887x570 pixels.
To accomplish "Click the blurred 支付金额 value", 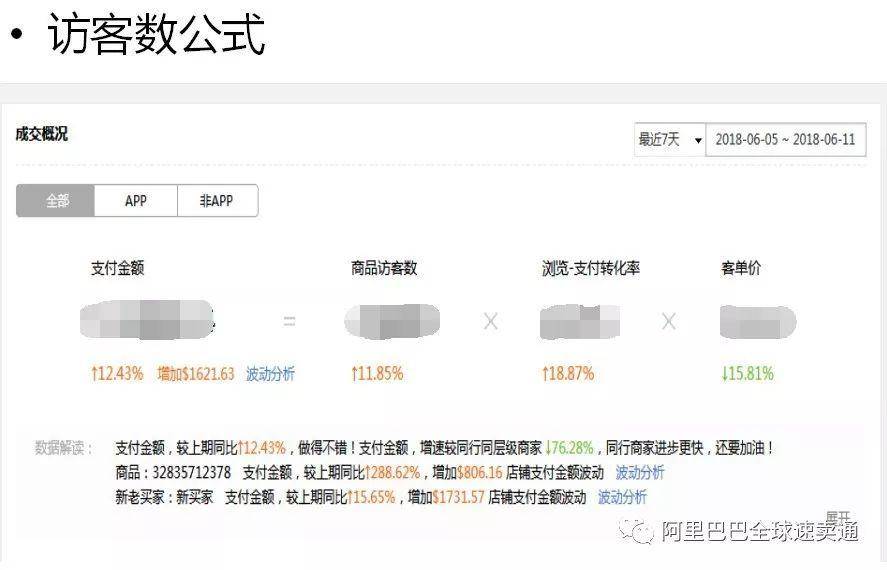I will 147,320.
